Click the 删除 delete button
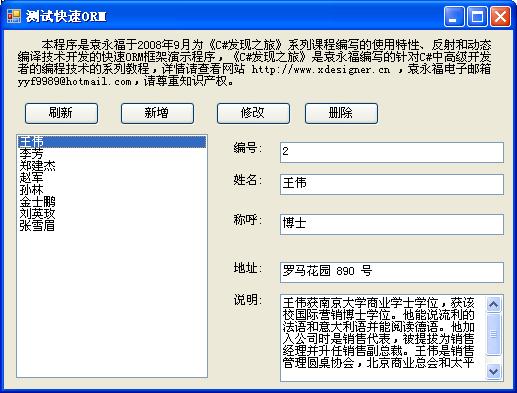The height and width of the screenshot is (393, 517). click(x=341, y=113)
